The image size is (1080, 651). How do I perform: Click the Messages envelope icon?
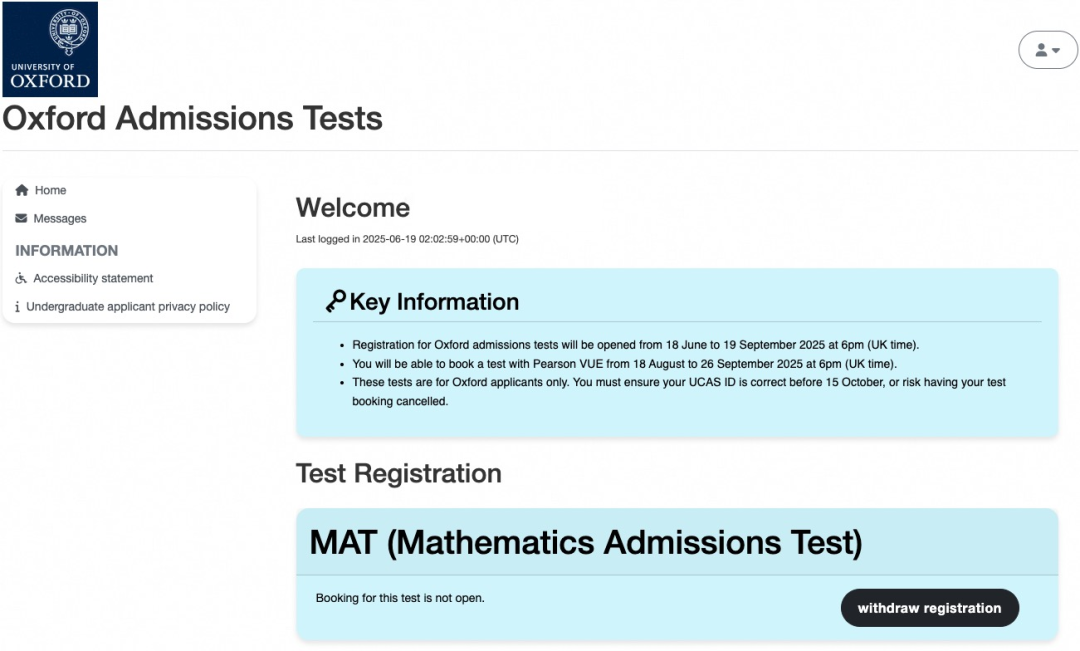pyautogui.click(x=21, y=218)
